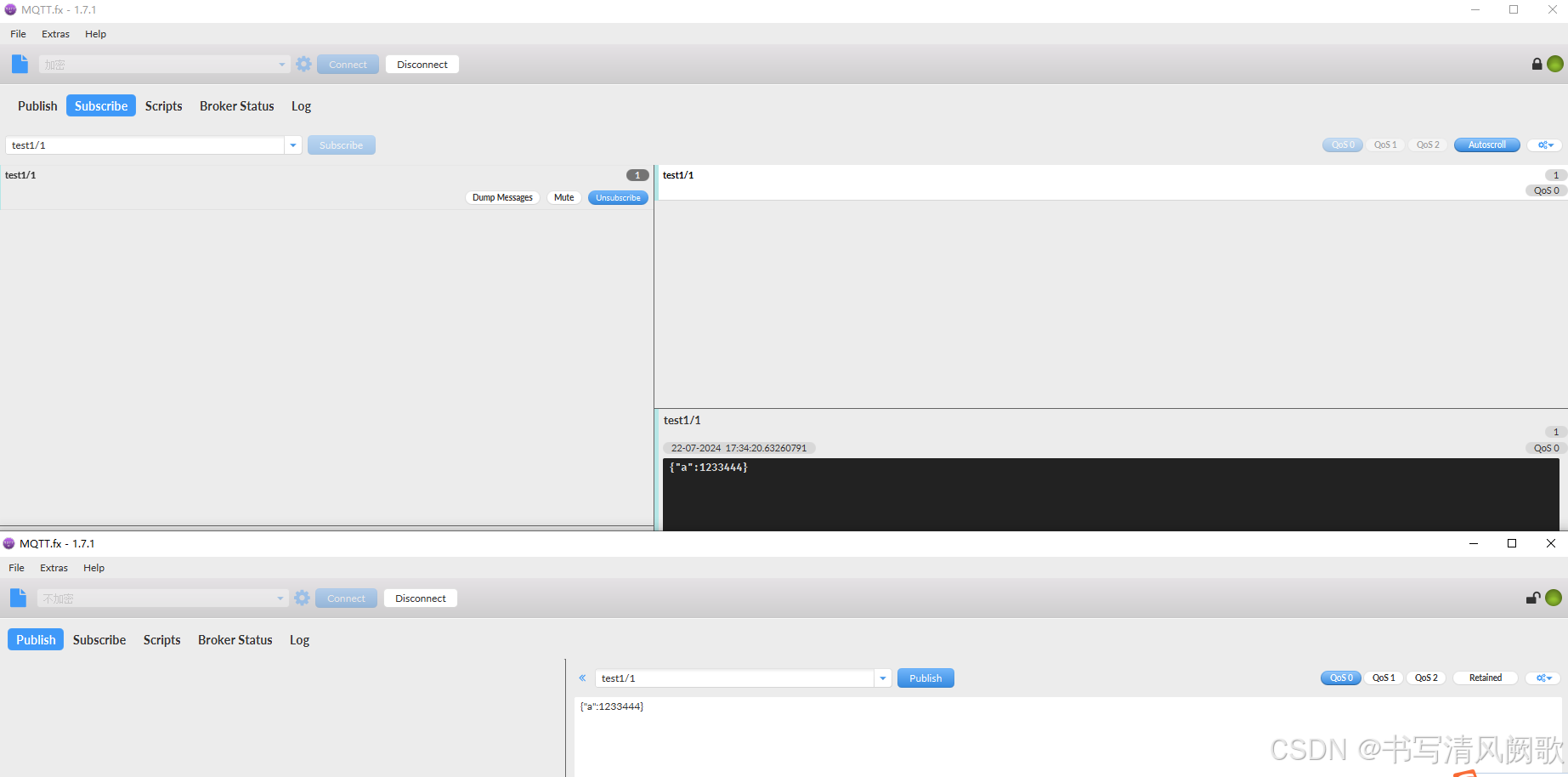This screenshot has width=1568, height=777.
Task: Click the lock icon near connection status
Action: tap(1536, 64)
